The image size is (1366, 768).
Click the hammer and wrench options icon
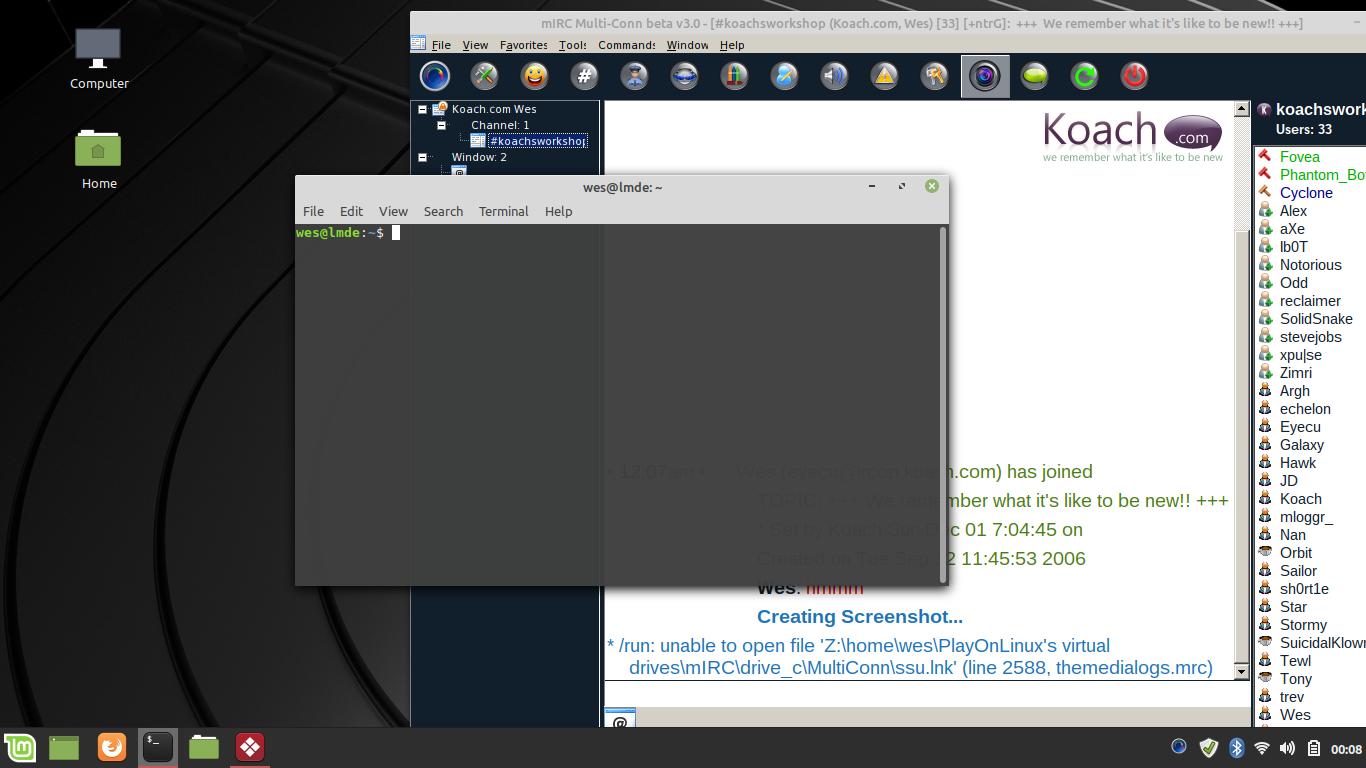pos(485,76)
